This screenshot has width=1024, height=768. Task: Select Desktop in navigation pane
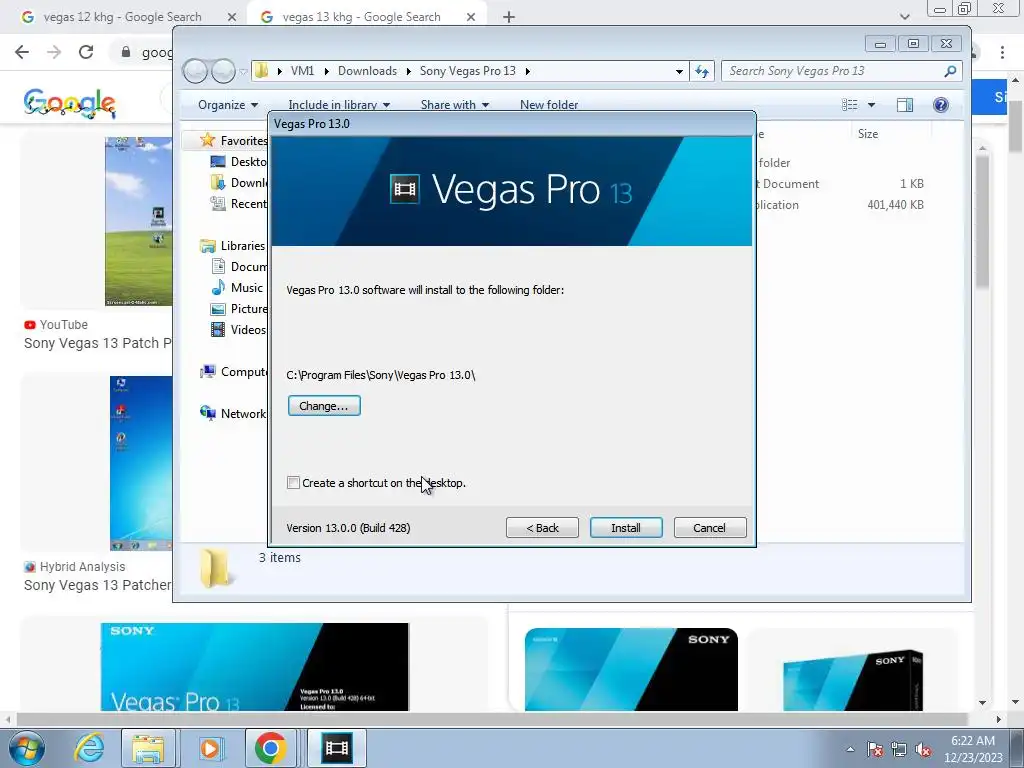(238, 161)
